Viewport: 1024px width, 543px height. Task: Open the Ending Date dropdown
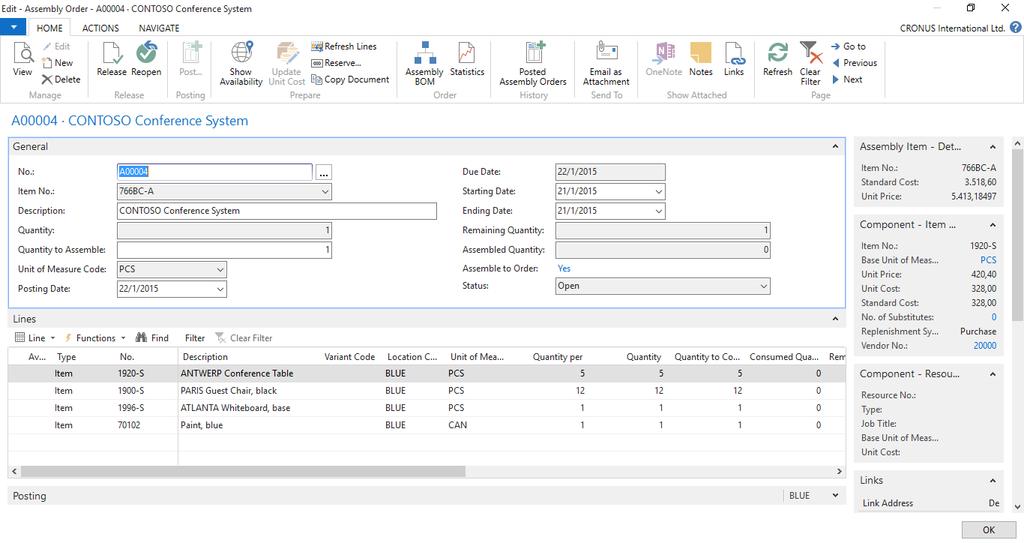pyautogui.click(x=658, y=211)
